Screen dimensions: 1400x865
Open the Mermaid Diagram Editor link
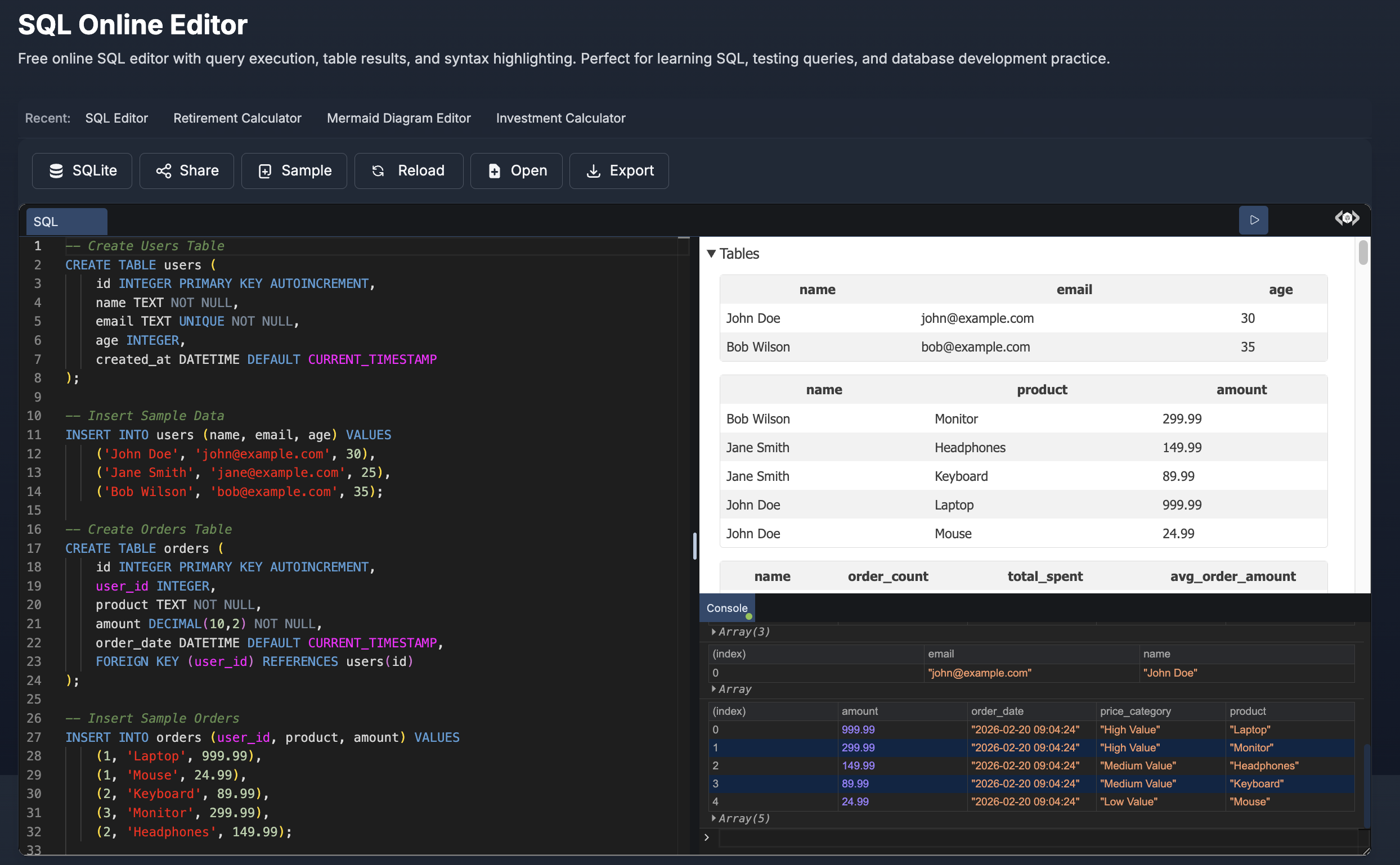[x=398, y=118]
